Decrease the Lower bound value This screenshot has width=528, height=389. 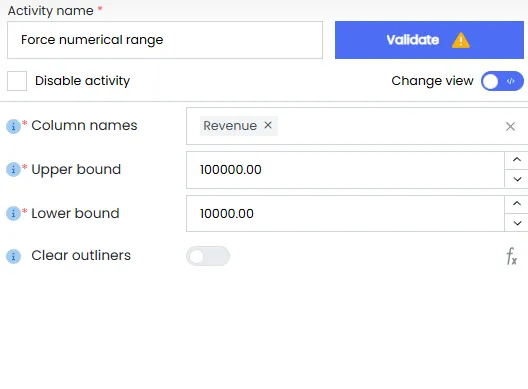[517, 223]
